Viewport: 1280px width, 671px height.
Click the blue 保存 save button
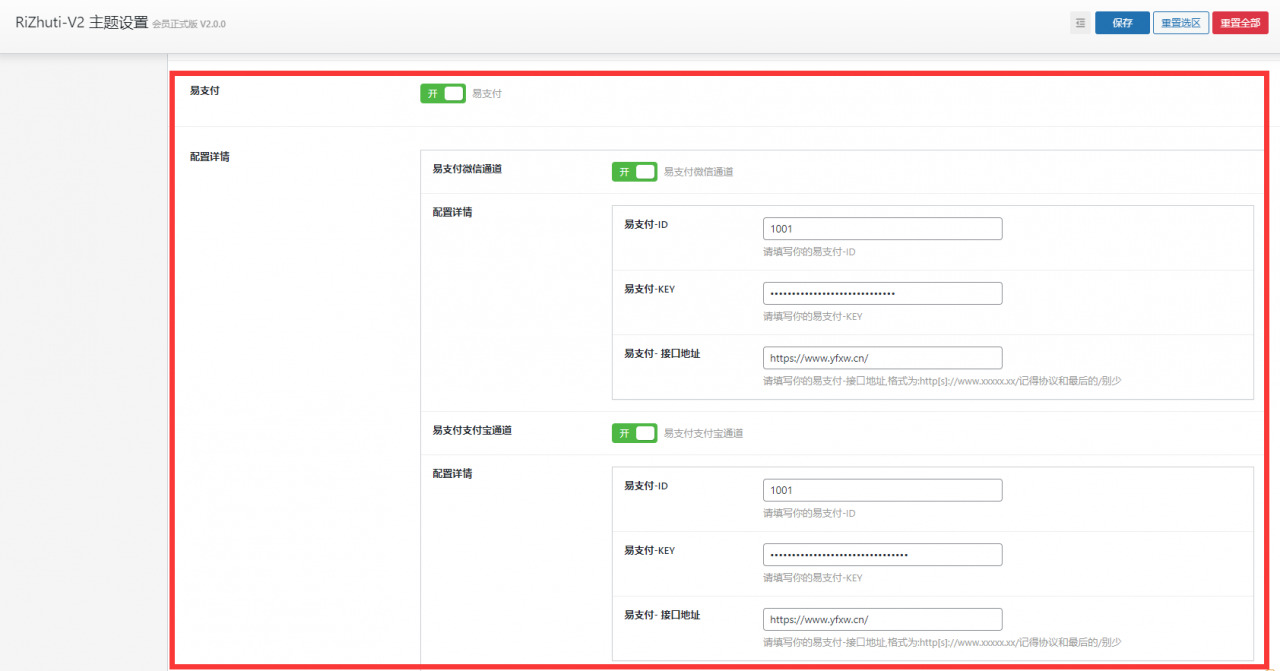pos(1122,23)
